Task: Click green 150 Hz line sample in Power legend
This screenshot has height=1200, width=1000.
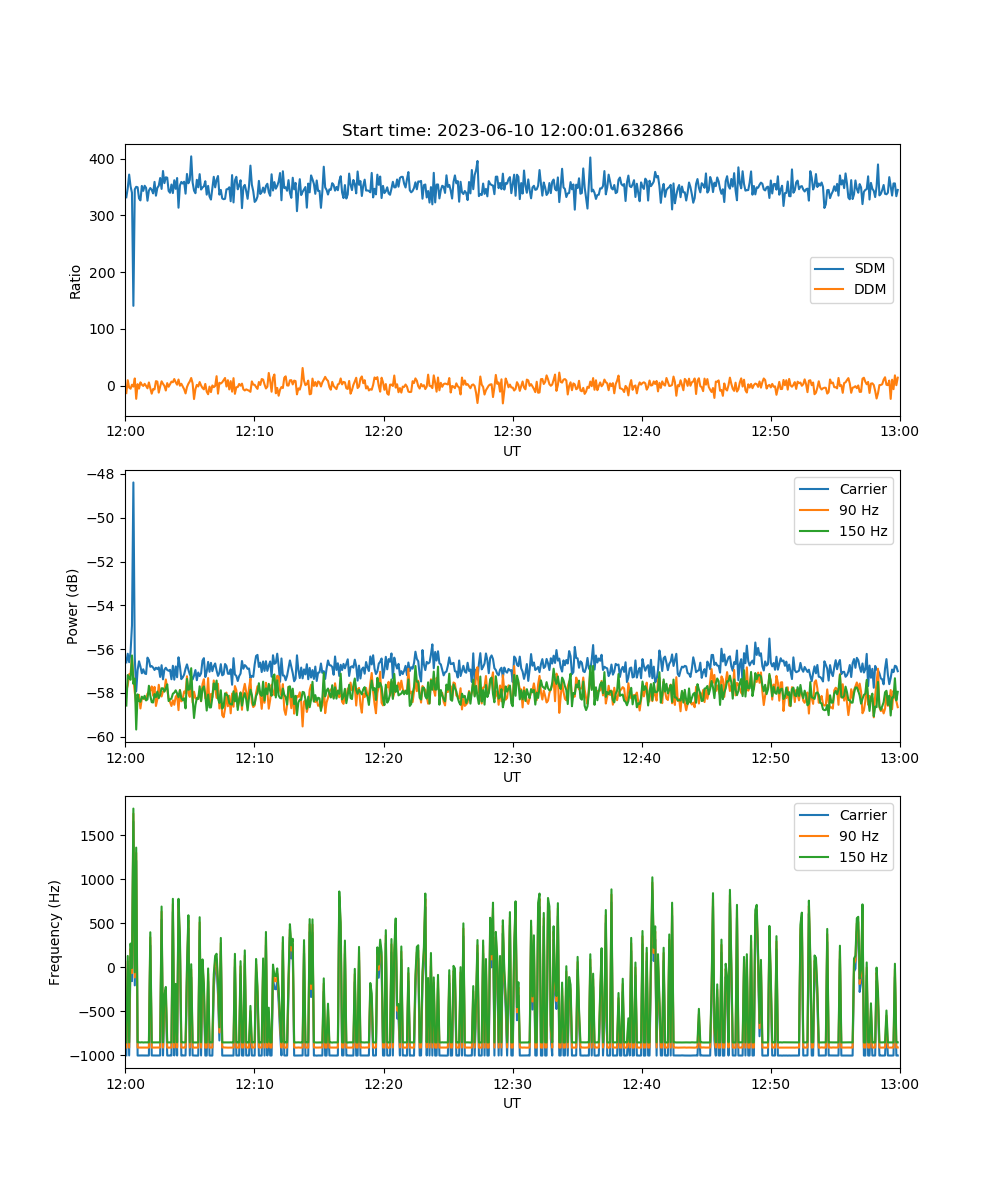Action: (x=814, y=531)
